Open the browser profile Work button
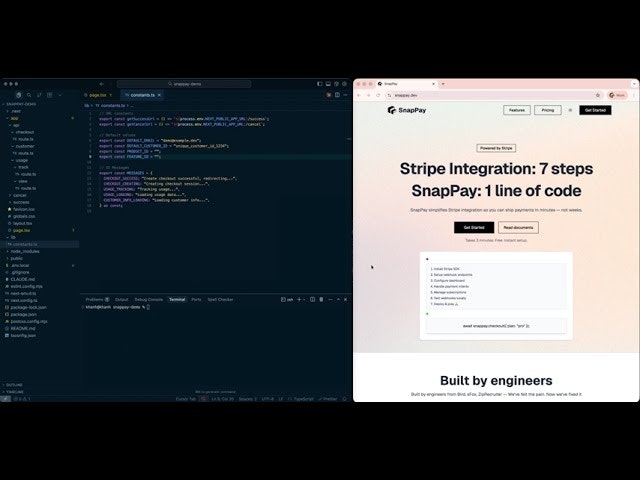 [617, 96]
